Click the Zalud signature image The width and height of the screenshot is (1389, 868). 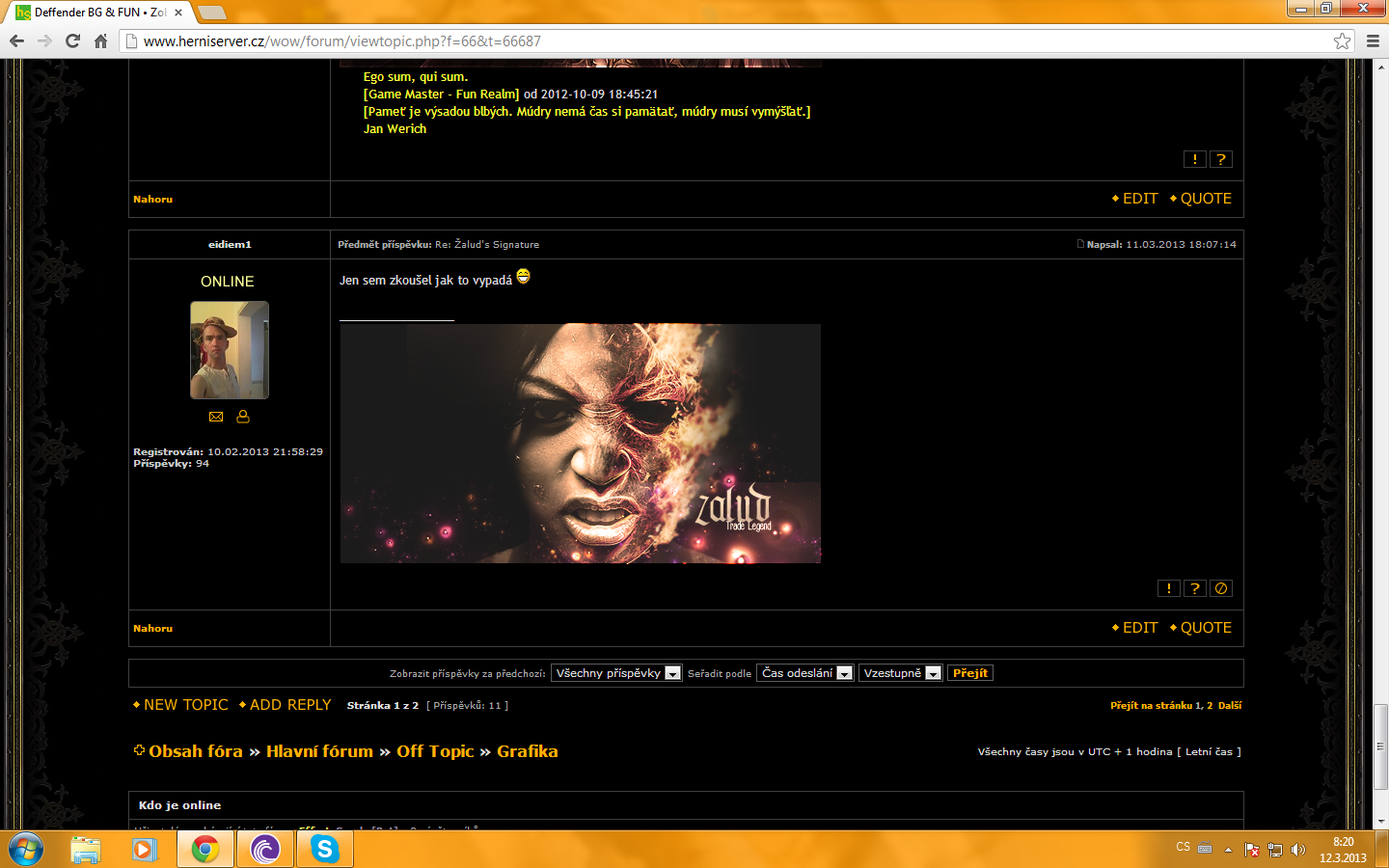580,444
